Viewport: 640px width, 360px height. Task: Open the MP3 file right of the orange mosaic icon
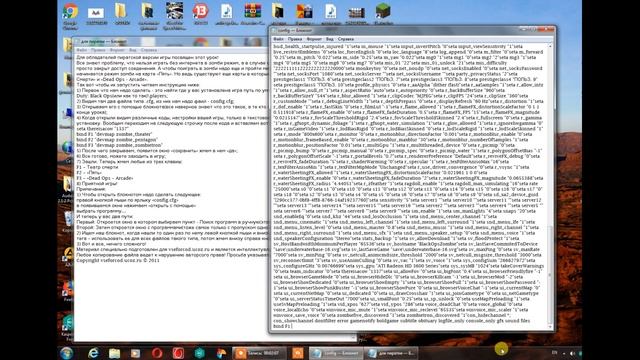(331, 11)
